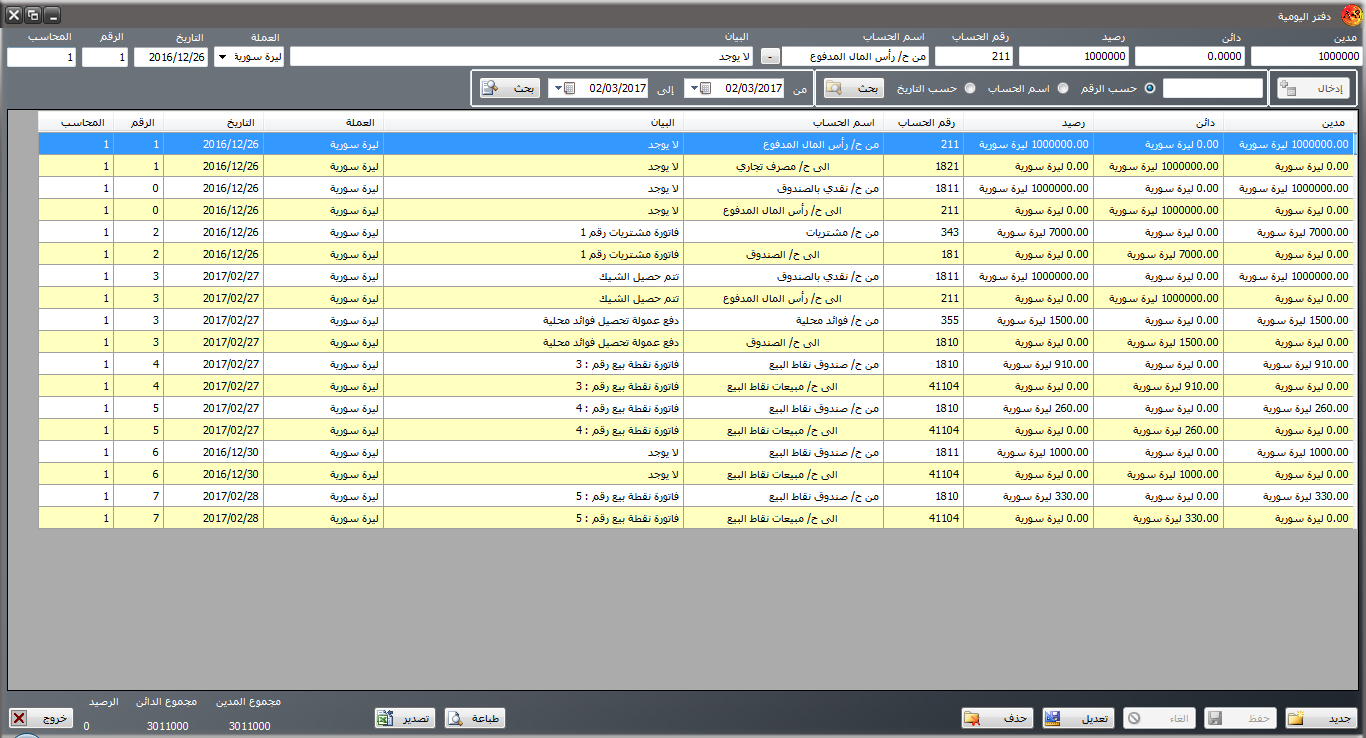Click the search text field near إدخال
This screenshot has height=738, width=1366.
pos(1213,88)
